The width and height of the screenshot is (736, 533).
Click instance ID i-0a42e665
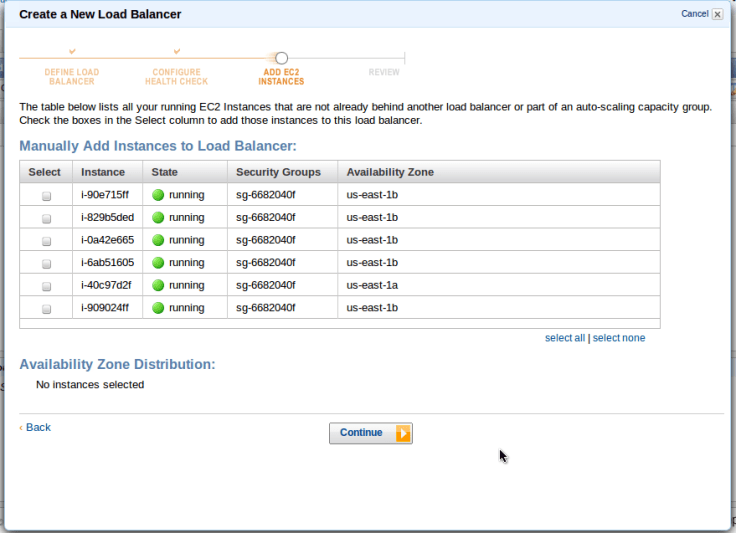tap(107, 240)
